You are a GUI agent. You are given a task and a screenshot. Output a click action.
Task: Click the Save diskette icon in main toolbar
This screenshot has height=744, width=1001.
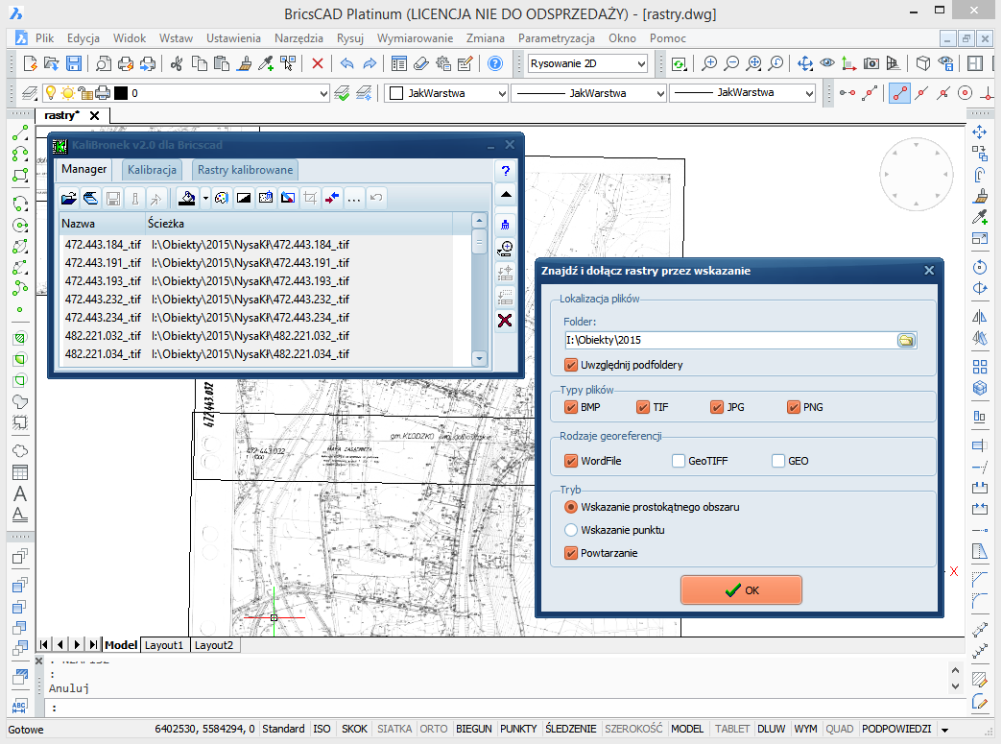click(74, 63)
